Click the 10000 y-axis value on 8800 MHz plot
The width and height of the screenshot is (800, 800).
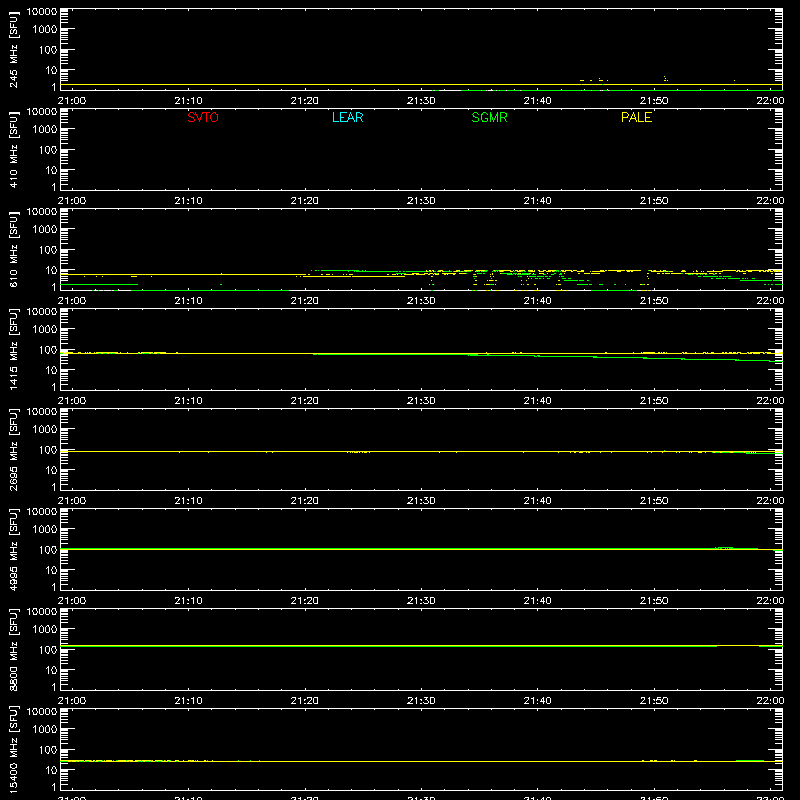pyautogui.click(x=42, y=612)
